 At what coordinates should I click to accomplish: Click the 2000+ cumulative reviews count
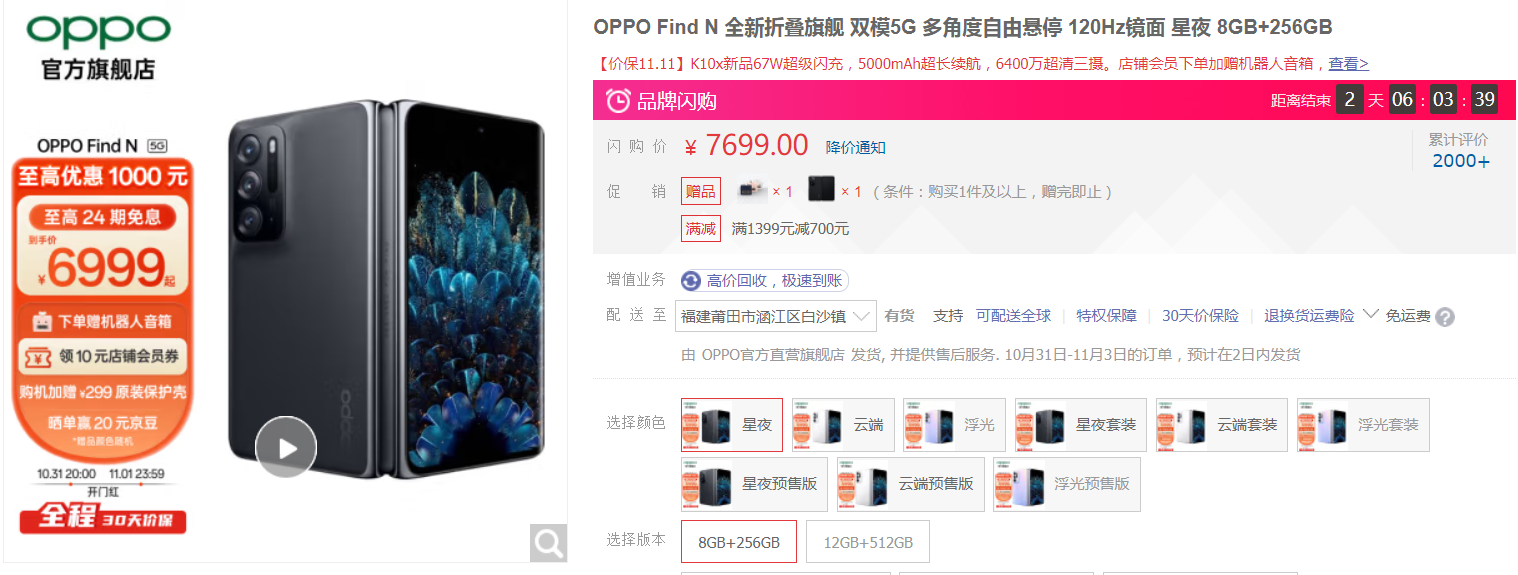point(1461,161)
